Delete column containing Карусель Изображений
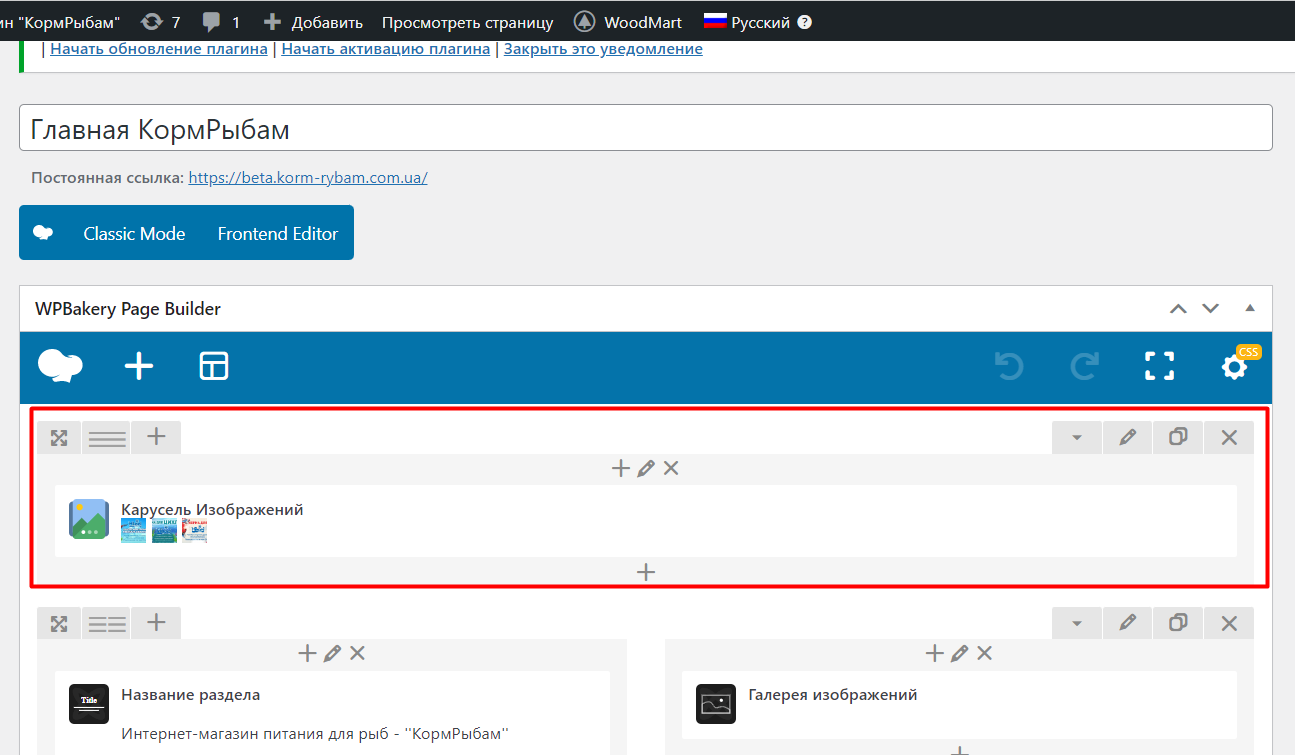 [x=671, y=468]
